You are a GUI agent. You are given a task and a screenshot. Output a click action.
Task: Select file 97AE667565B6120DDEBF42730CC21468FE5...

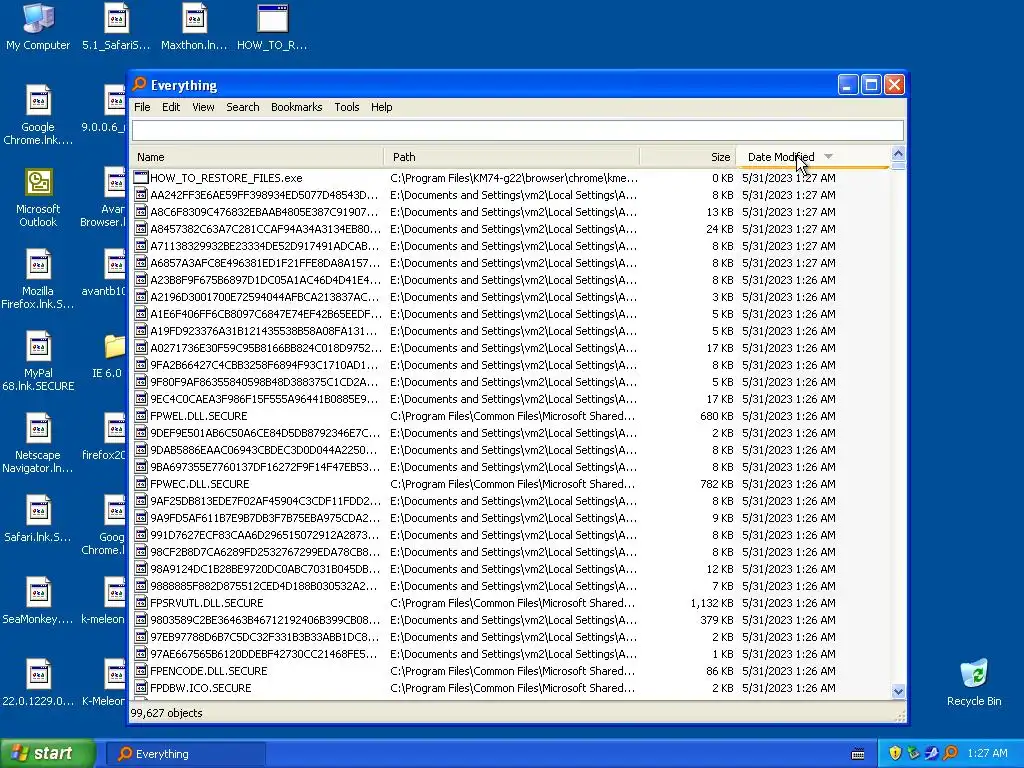[x=264, y=653]
